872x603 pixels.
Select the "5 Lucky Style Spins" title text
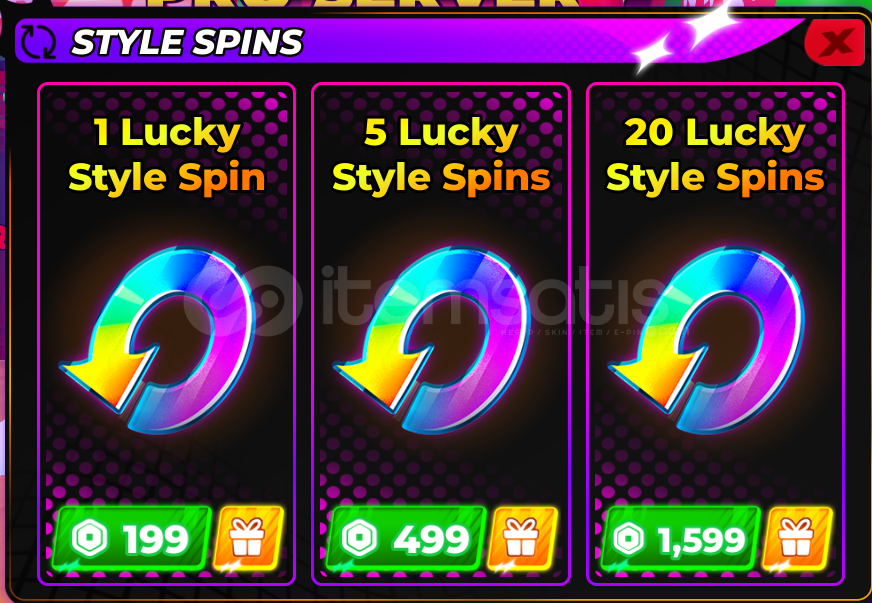pyautogui.click(x=442, y=155)
